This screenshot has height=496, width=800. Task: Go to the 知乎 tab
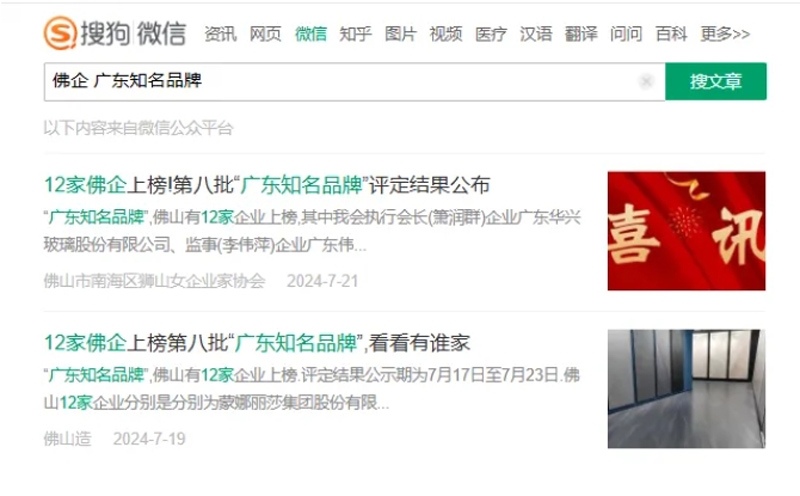point(356,34)
